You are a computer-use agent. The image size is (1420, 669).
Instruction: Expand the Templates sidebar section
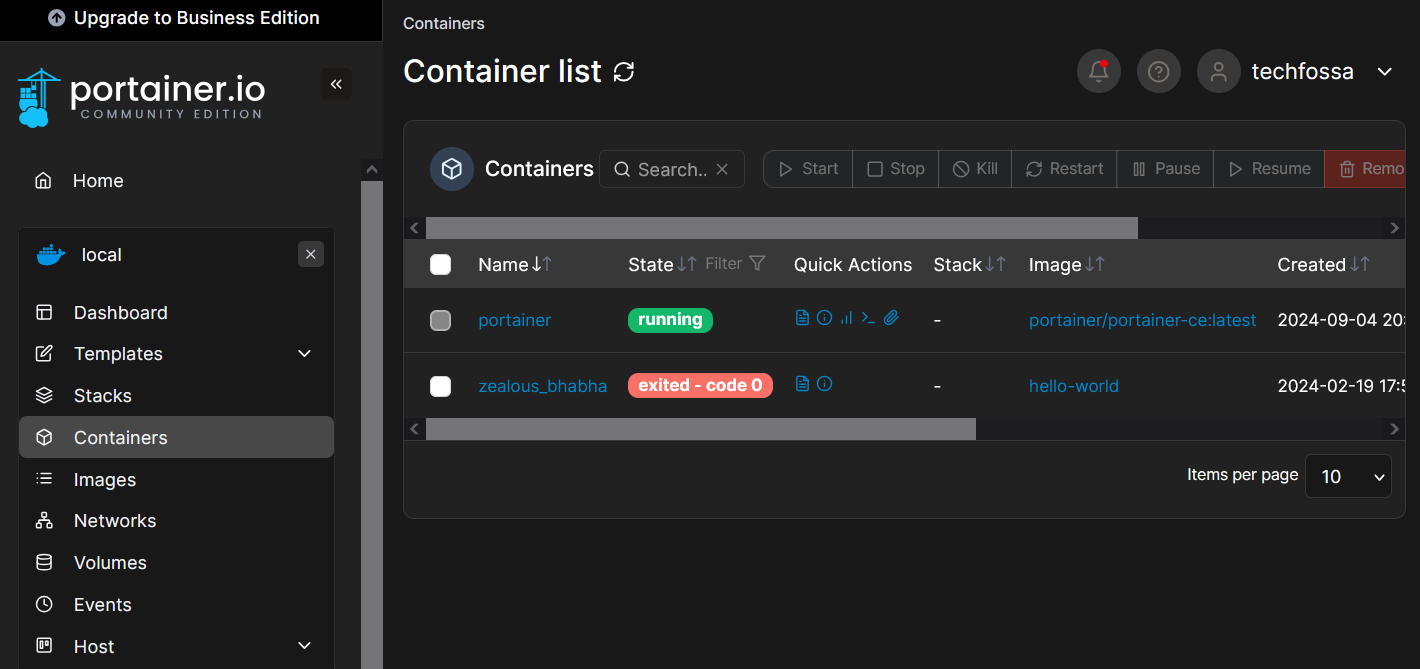[x=304, y=354]
